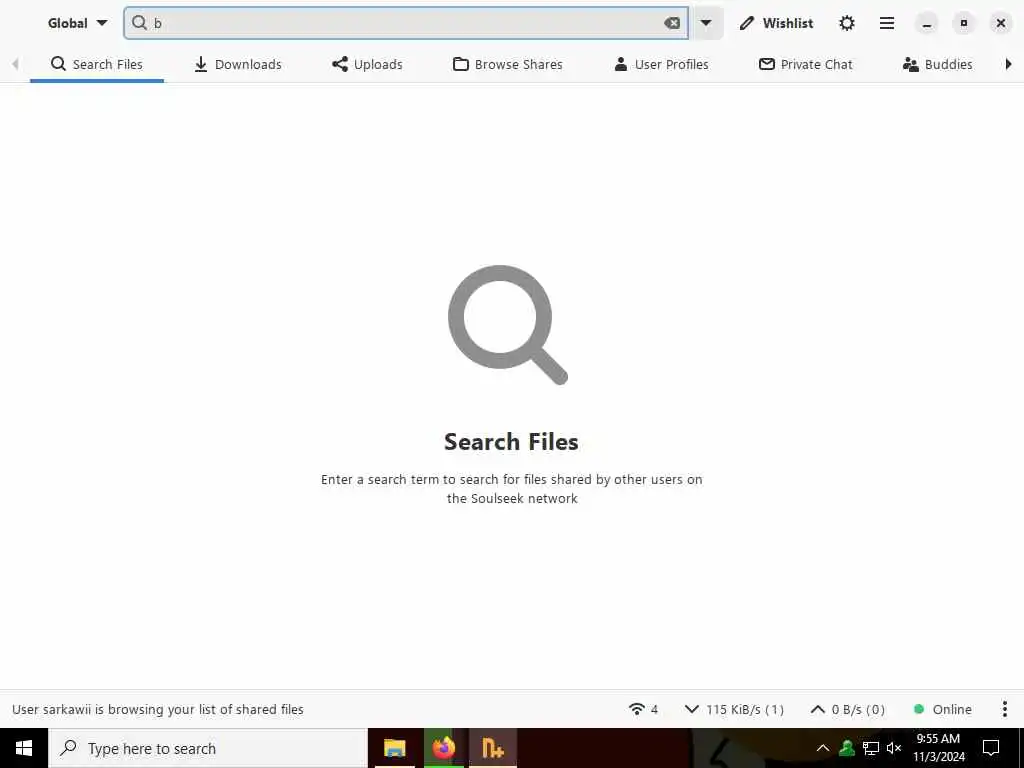Open the Global search mode dropdown
The width and height of the screenshot is (1024, 768).
click(77, 23)
